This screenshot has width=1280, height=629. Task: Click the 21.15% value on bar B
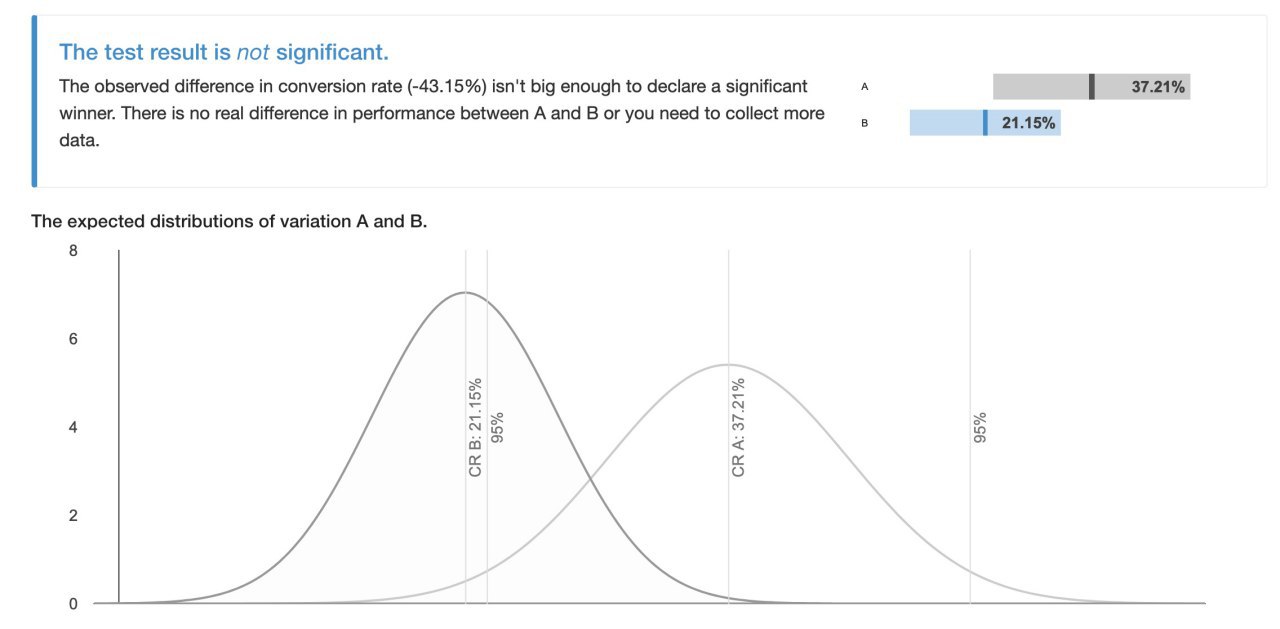click(1028, 123)
